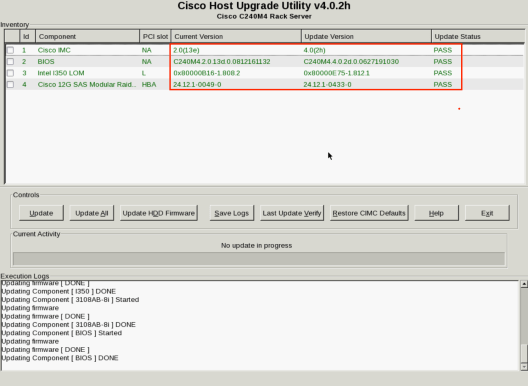Image resolution: width=528 pixels, height=386 pixels.
Task: Click log line '[ 3108AB-8i ] Started'
Action: (105, 300)
